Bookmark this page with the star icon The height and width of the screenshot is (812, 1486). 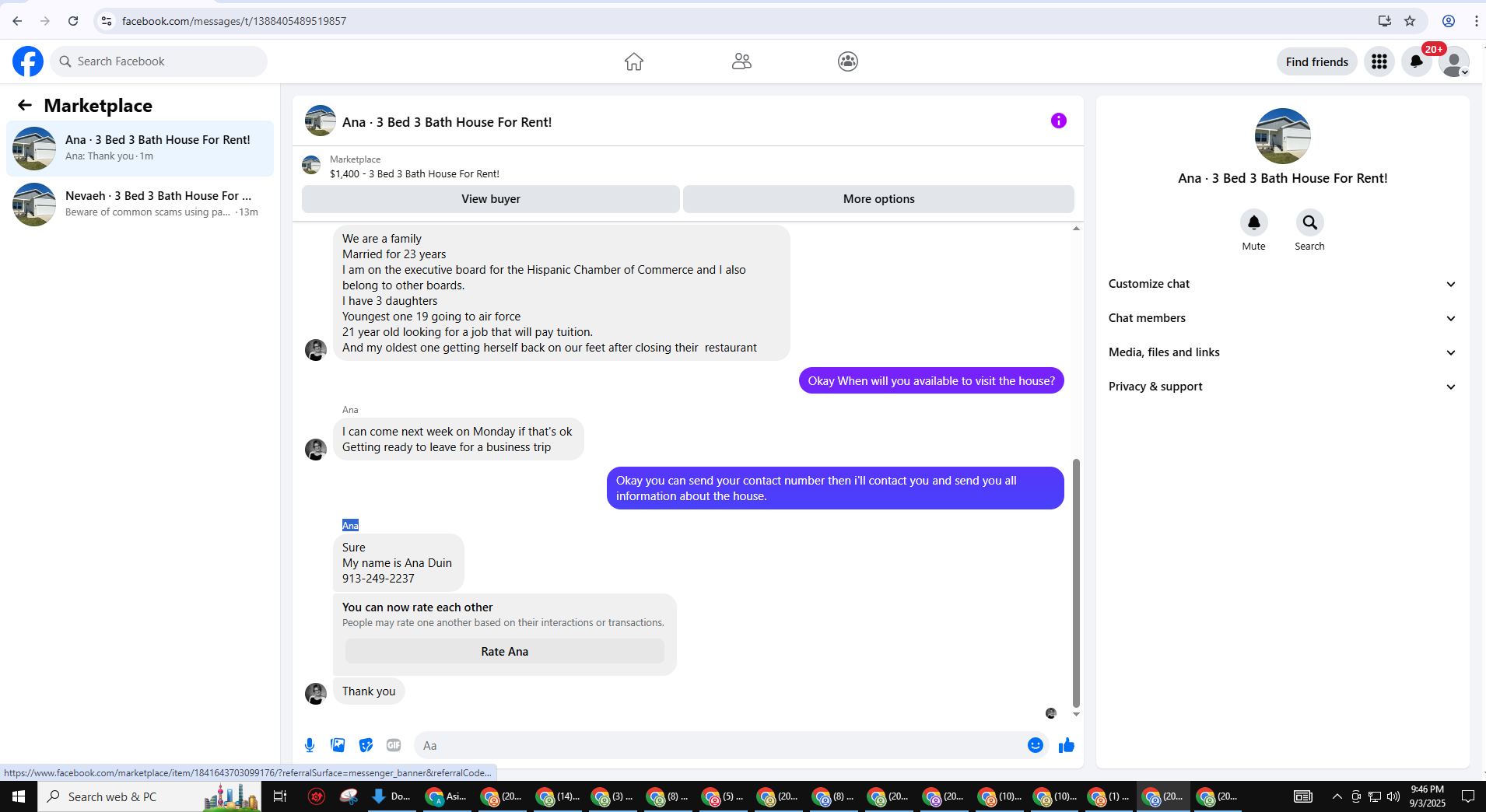click(x=1410, y=21)
